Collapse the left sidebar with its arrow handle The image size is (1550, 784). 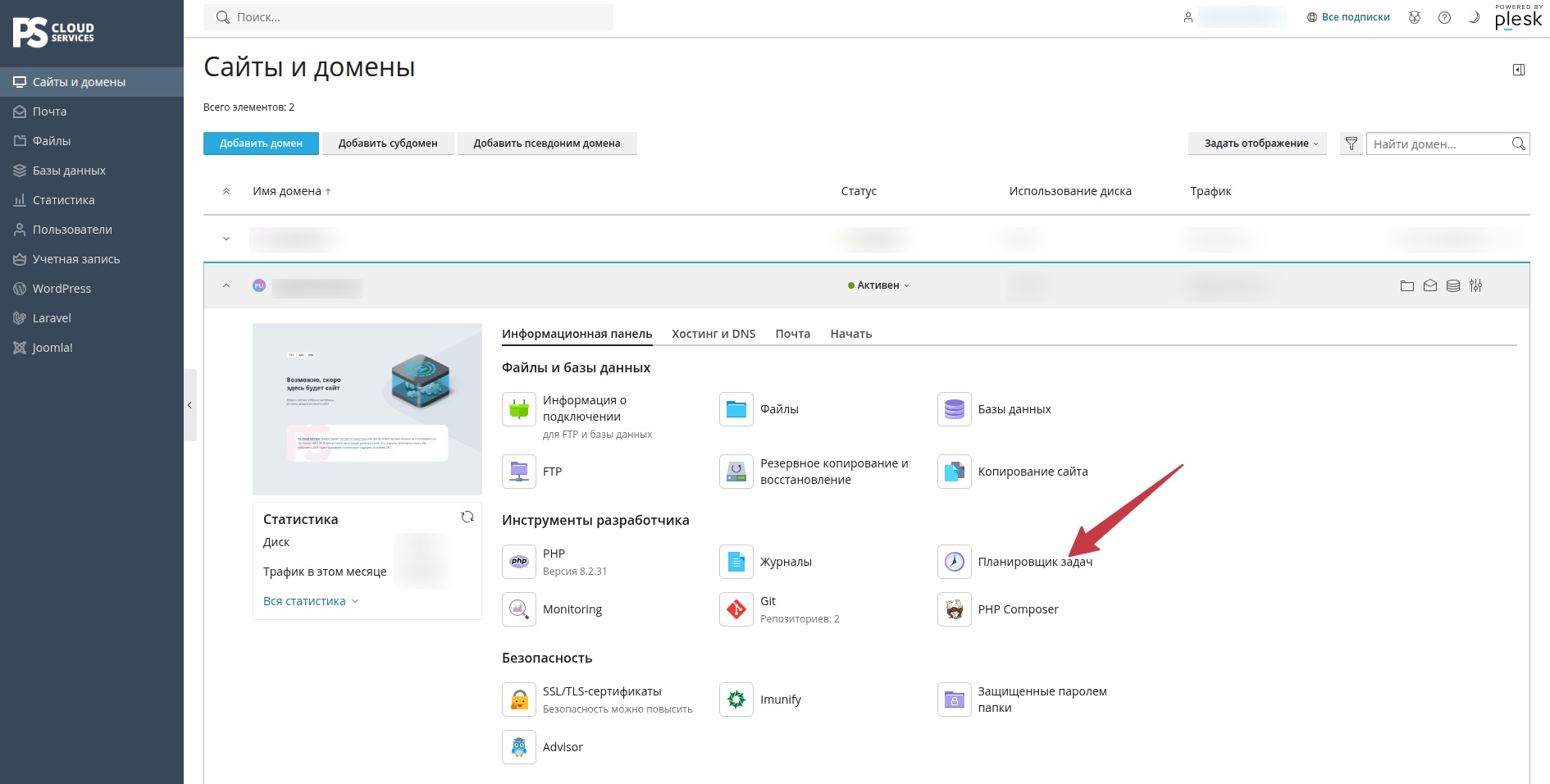189,405
